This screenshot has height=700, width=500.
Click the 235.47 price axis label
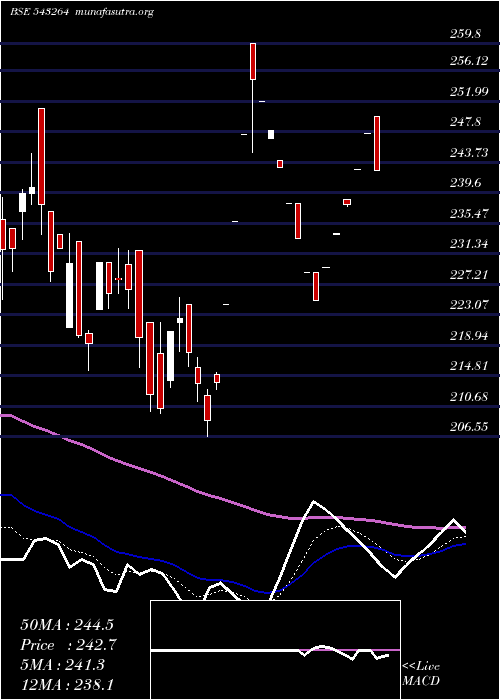469,214
